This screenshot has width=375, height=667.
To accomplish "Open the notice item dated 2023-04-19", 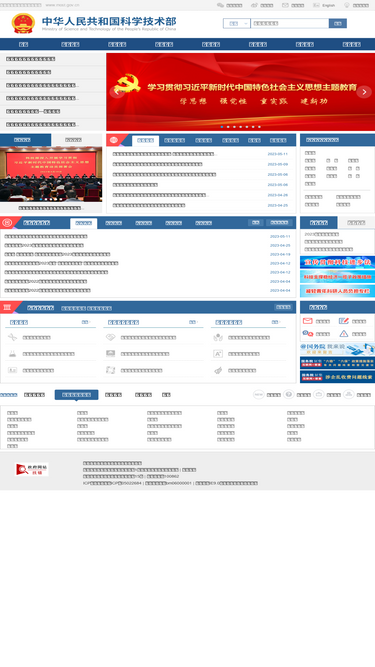I will [x=57, y=254].
